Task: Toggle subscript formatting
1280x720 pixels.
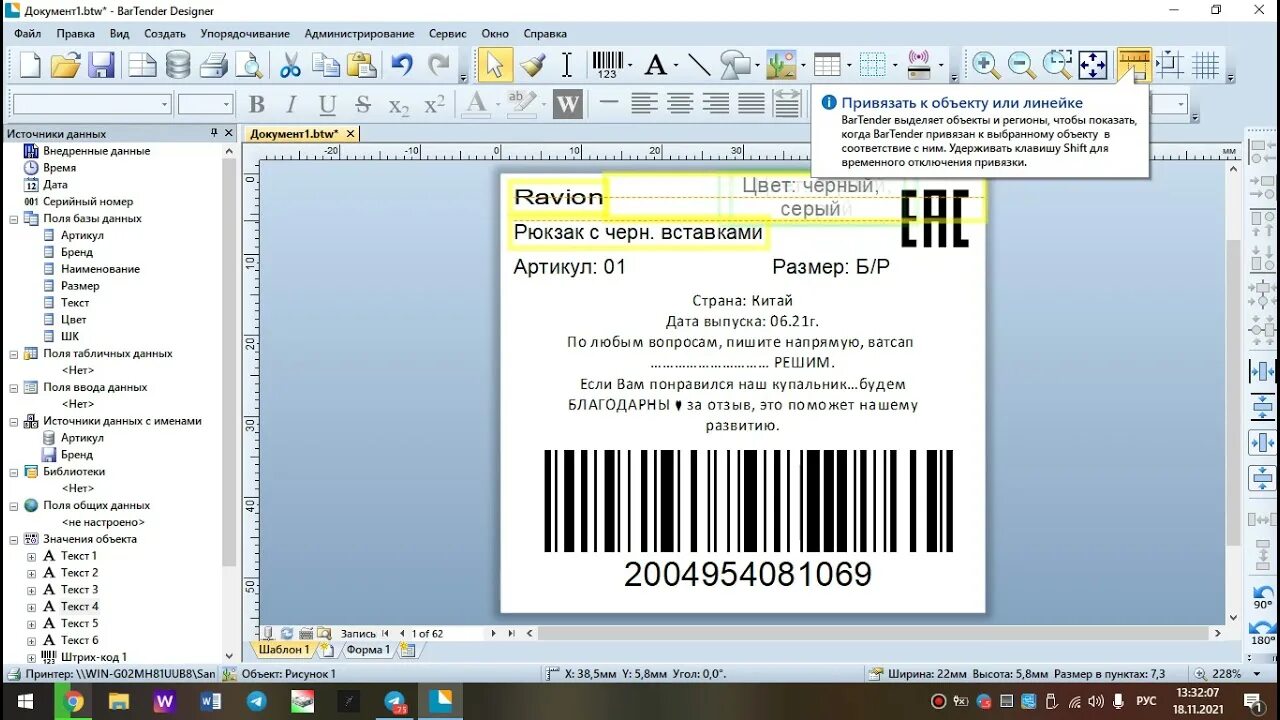Action: (x=399, y=105)
